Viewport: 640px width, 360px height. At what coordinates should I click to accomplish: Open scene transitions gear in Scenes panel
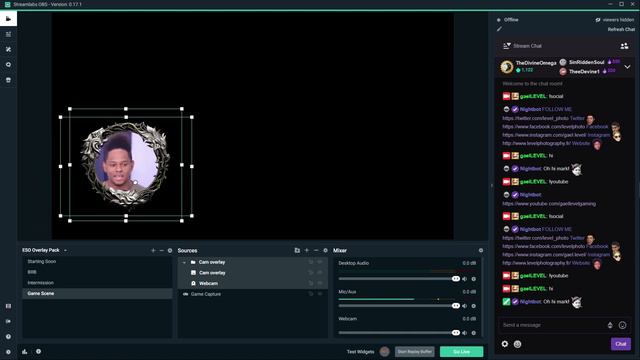click(x=170, y=250)
